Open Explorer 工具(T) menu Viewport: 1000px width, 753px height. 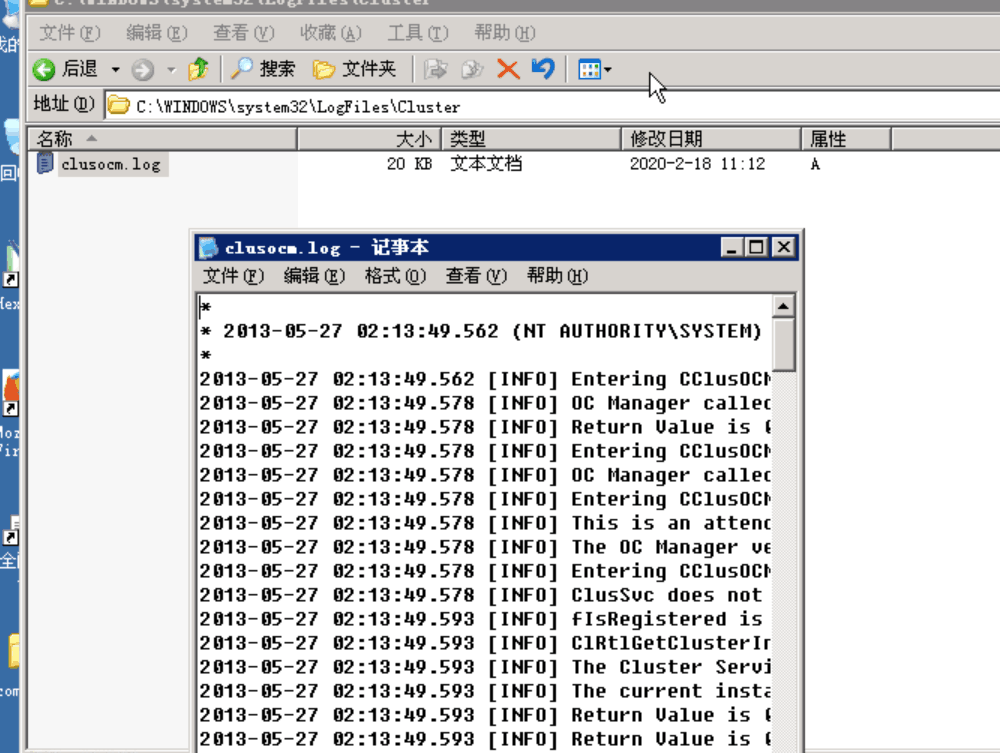[x=418, y=33]
